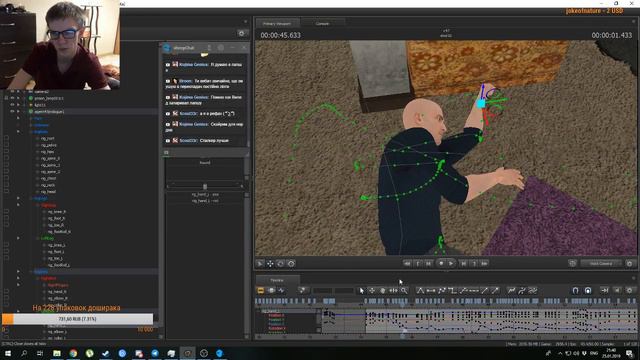Tick checkbox beside rig_spine_0 row

6,158
